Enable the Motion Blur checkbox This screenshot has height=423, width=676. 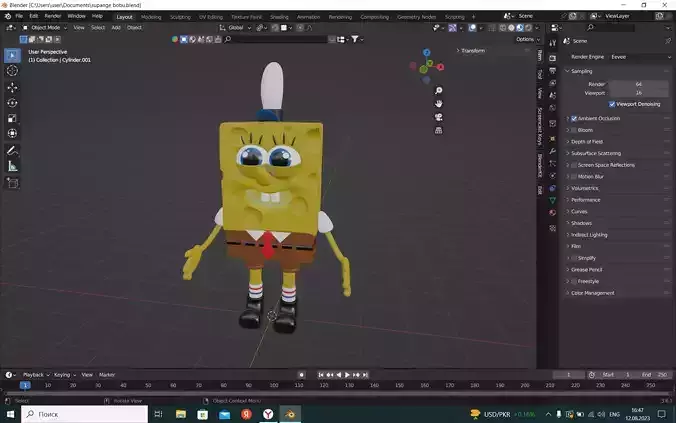[574, 177]
